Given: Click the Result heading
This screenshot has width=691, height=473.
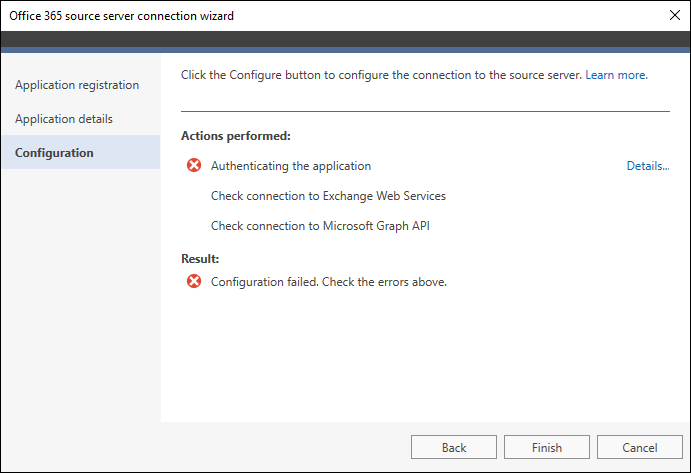Looking at the screenshot, I should (200, 259).
